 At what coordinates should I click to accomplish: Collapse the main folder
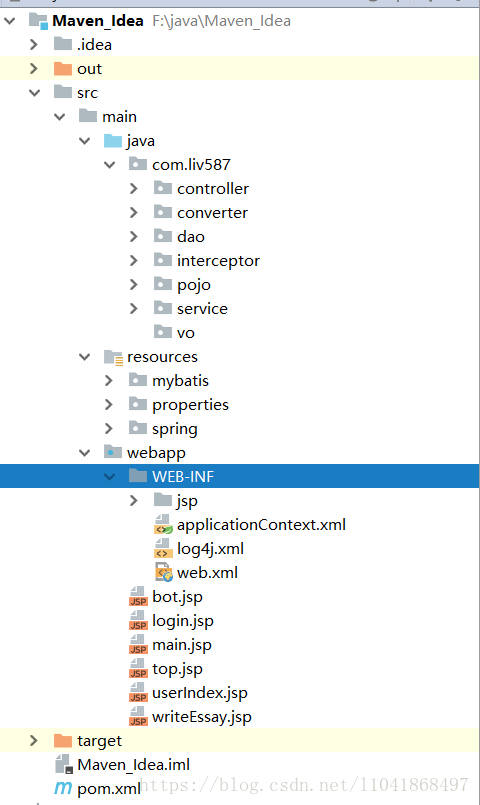[x=60, y=117]
